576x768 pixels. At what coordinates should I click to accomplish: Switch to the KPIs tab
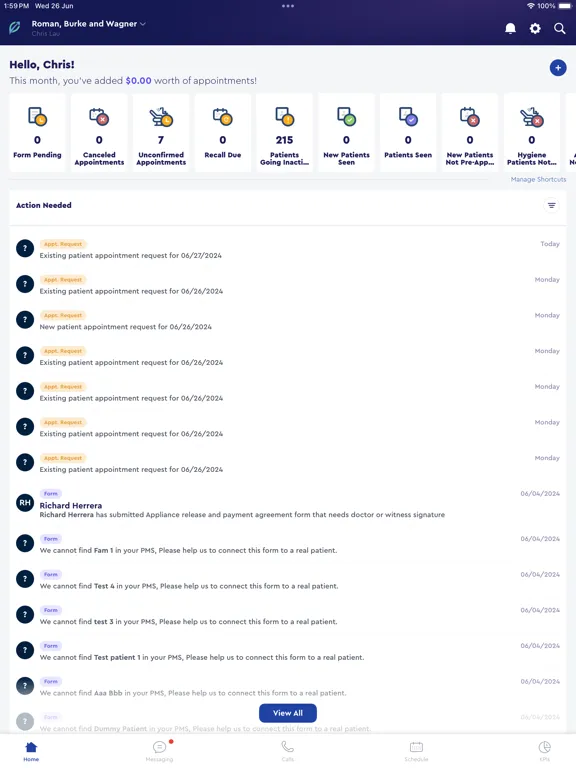pos(545,751)
